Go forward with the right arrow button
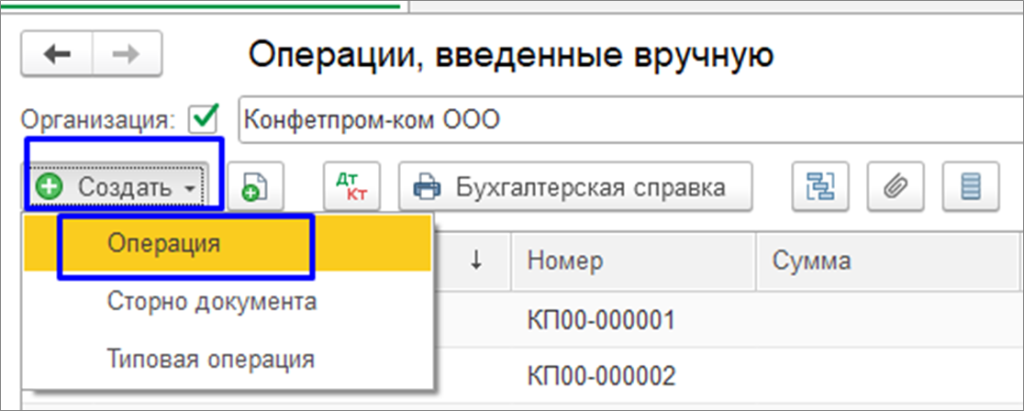Screen dimensions: 1024x411 tap(127, 55)
